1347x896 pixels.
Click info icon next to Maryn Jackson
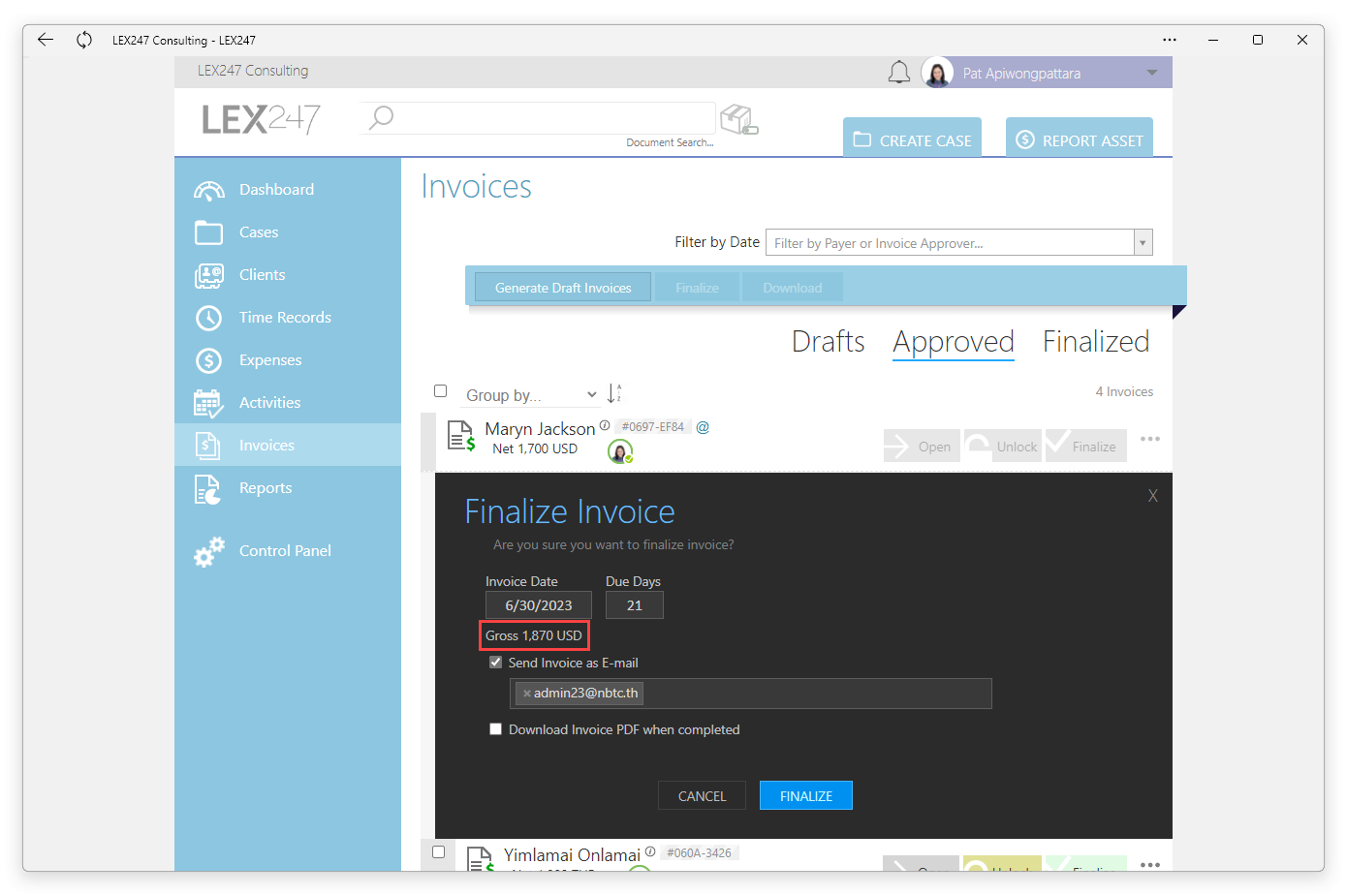click(x=605, y=425)
